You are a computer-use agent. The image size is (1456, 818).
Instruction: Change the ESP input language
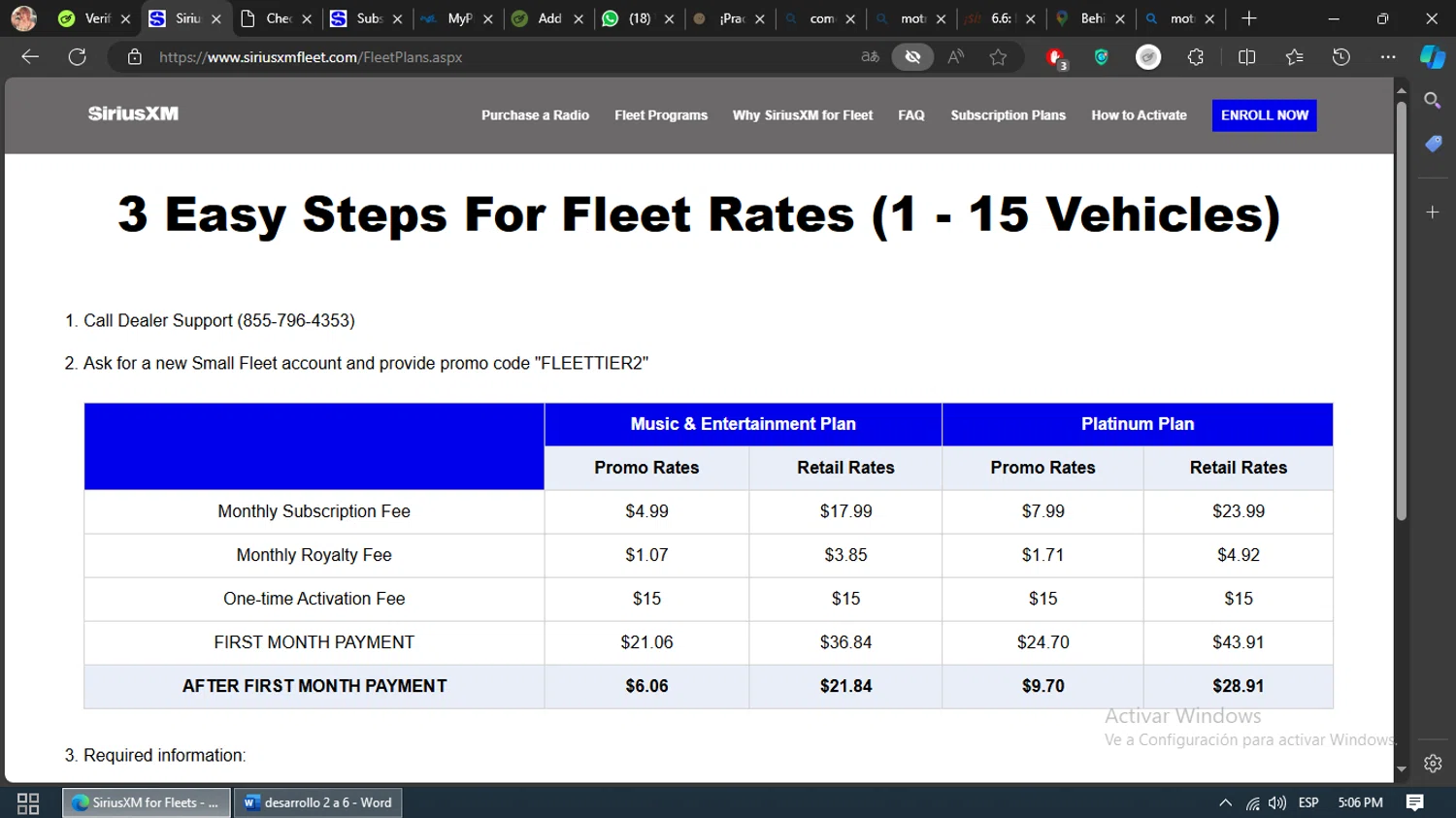click(1308, 802)
